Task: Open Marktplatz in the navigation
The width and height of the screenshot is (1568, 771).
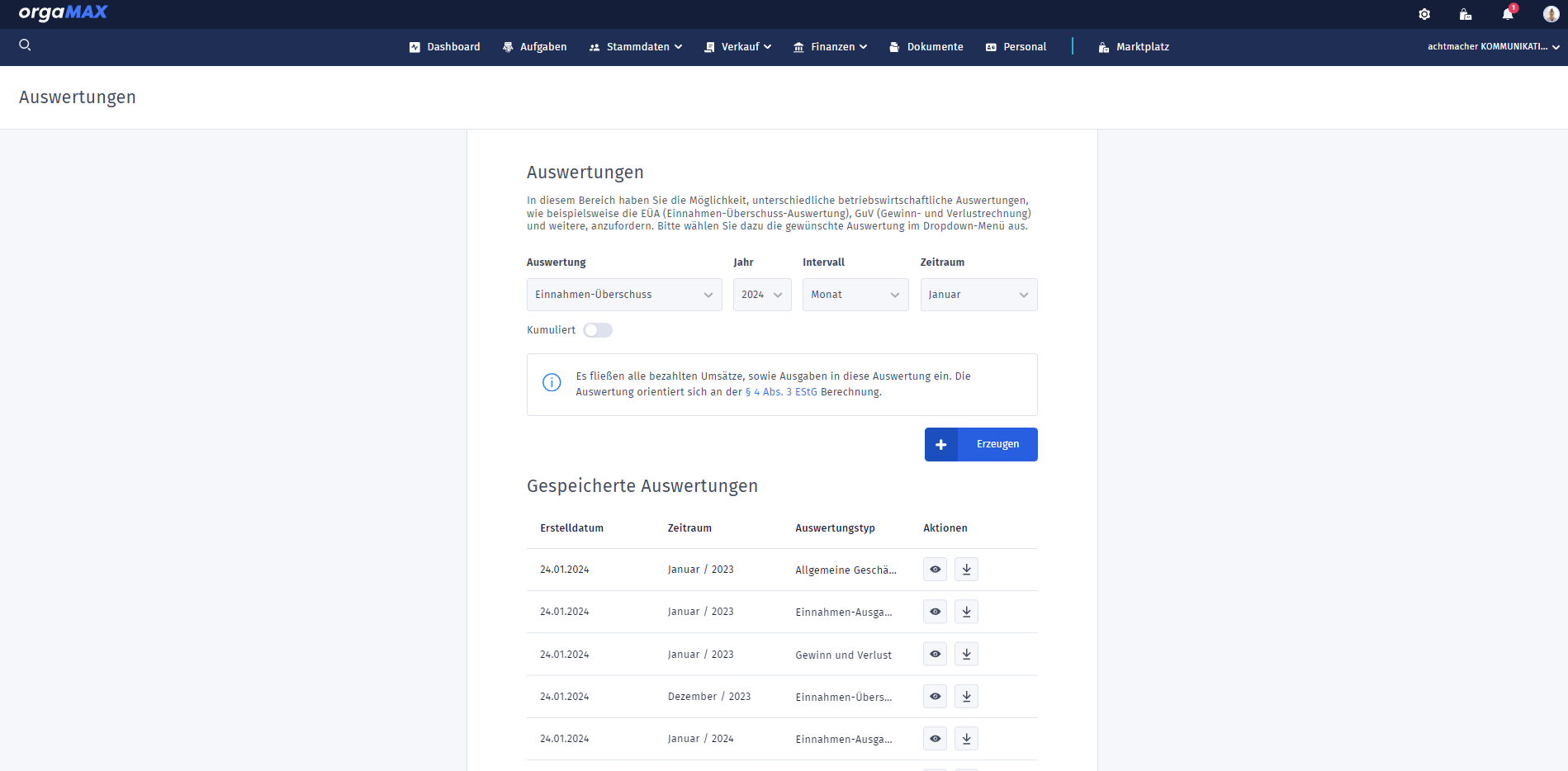Action: pos(1134,47)
